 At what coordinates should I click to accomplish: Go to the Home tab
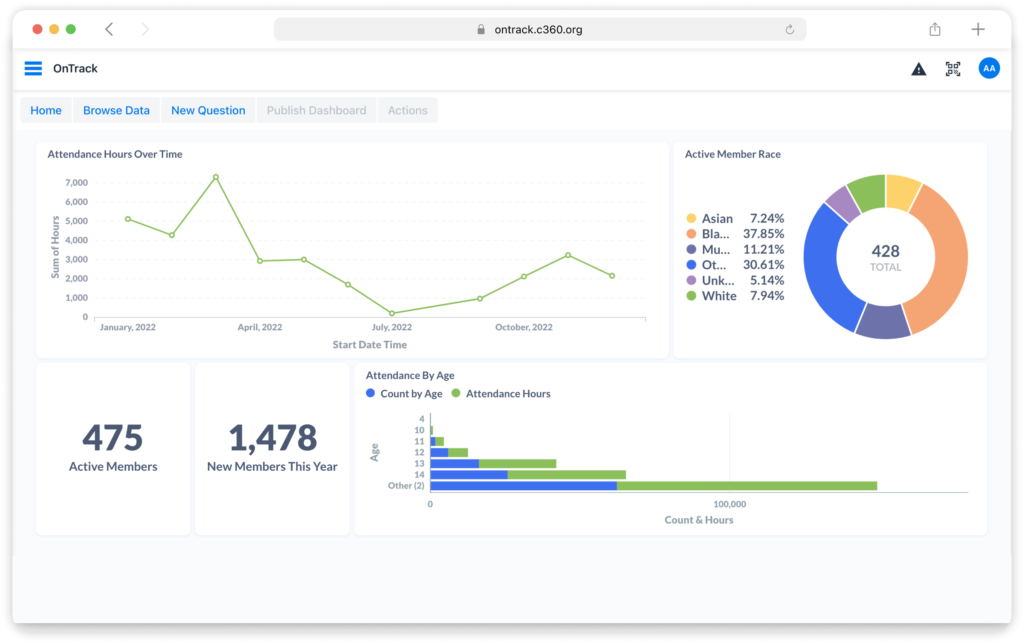pyautogui.click(x=46, y=111)
